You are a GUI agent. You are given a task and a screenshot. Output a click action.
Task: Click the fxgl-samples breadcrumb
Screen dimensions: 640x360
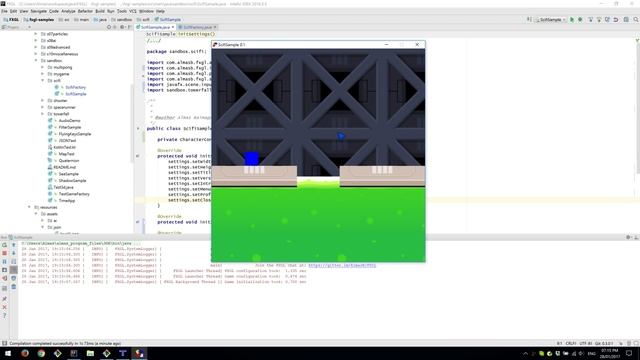coord(39,20)
